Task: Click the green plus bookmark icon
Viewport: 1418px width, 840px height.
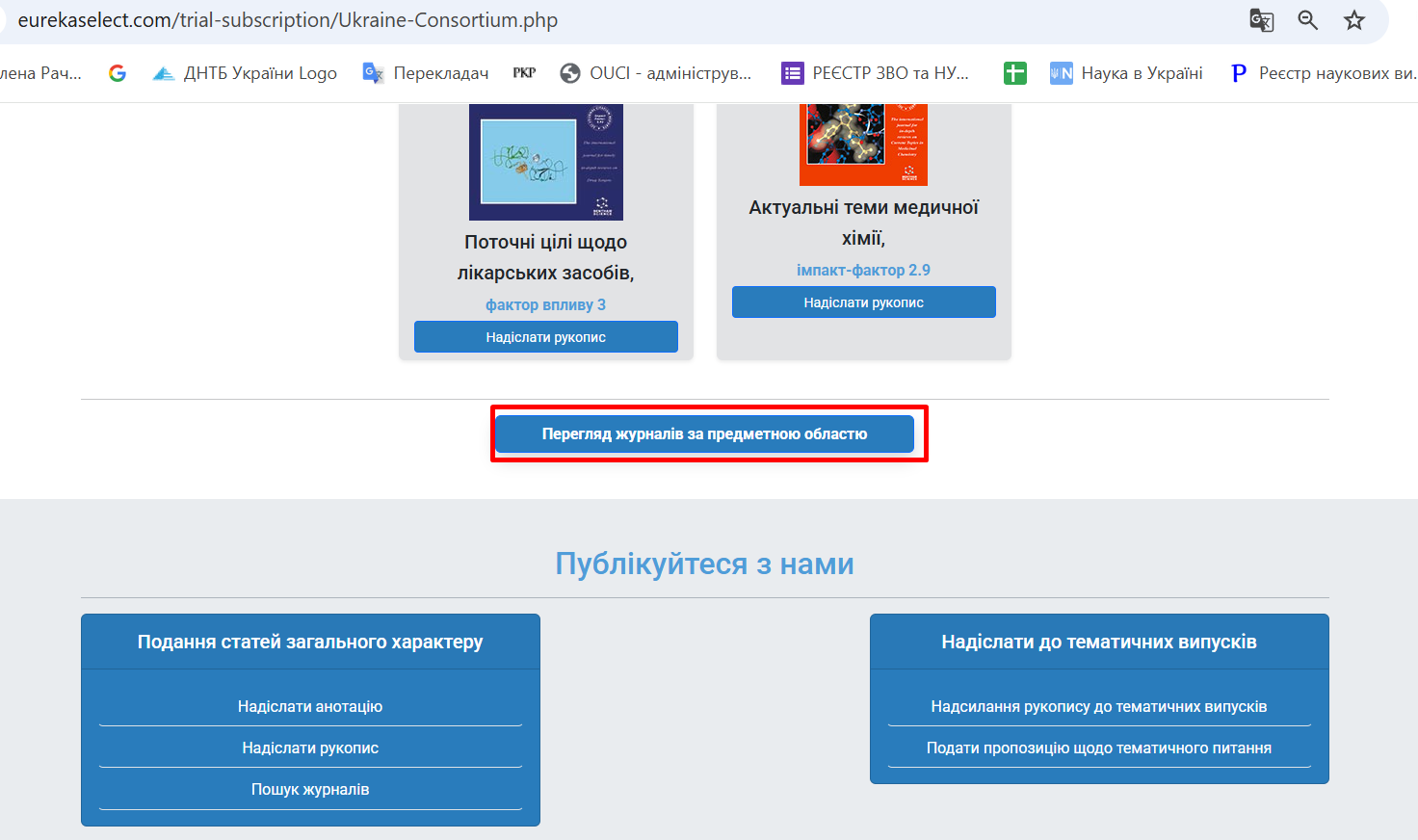Action: click(1014, 73)
